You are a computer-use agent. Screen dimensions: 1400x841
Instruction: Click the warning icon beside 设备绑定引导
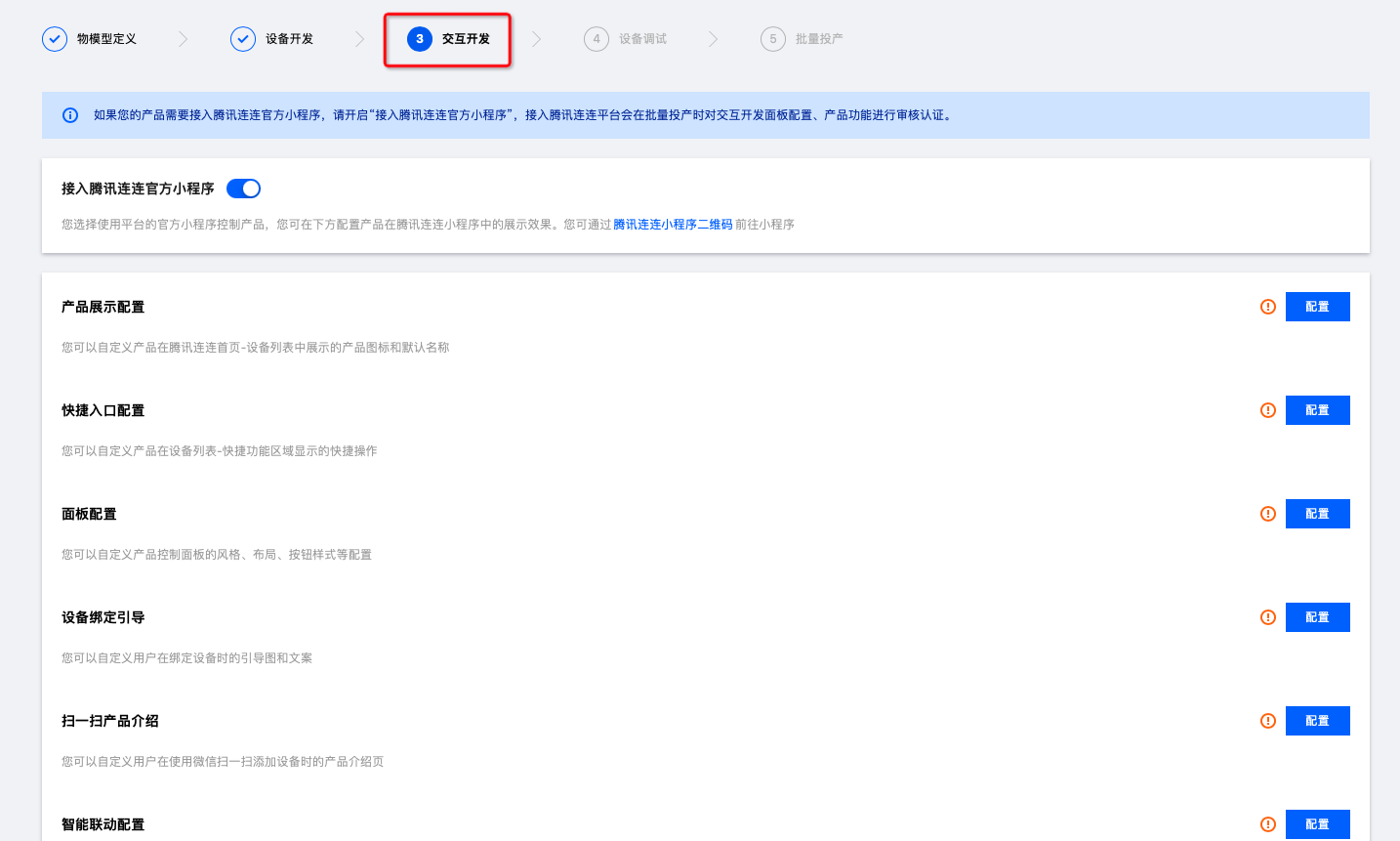pyautogui.click(x=1268, y=617)
